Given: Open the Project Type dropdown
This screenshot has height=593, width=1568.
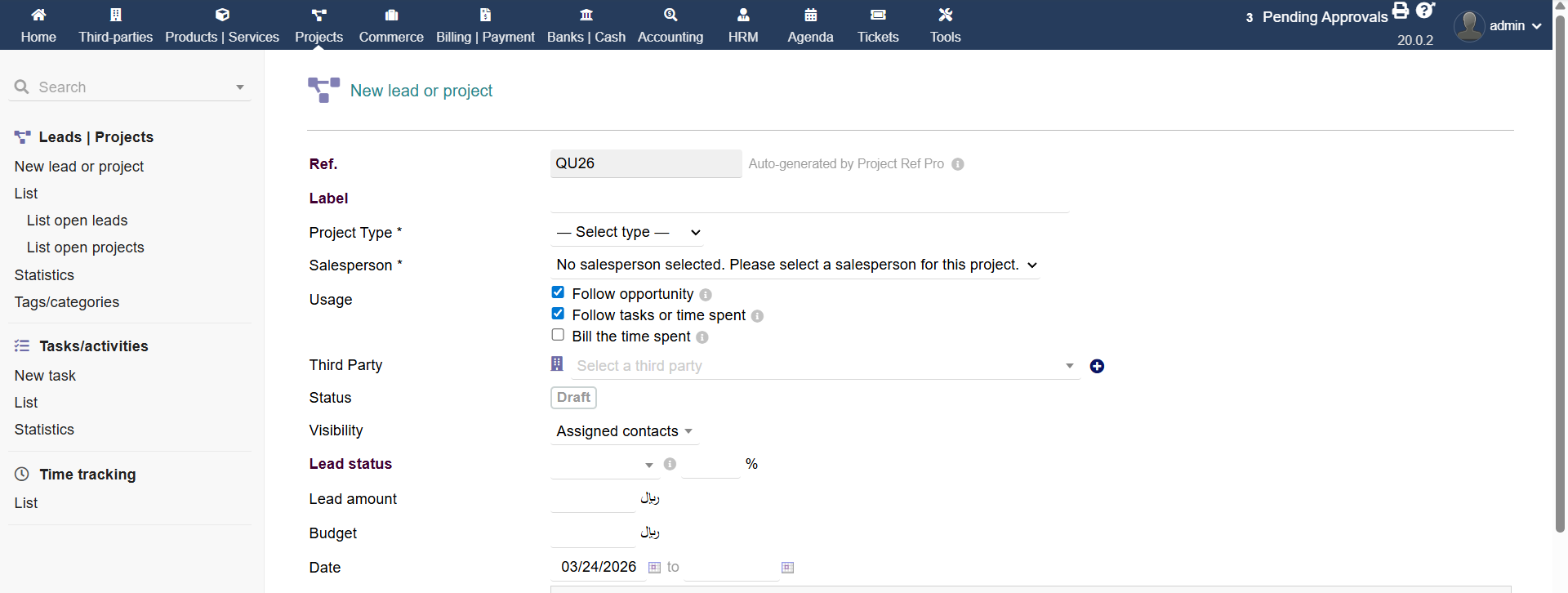Looking at the screenshot, I should tap(627, 233).
